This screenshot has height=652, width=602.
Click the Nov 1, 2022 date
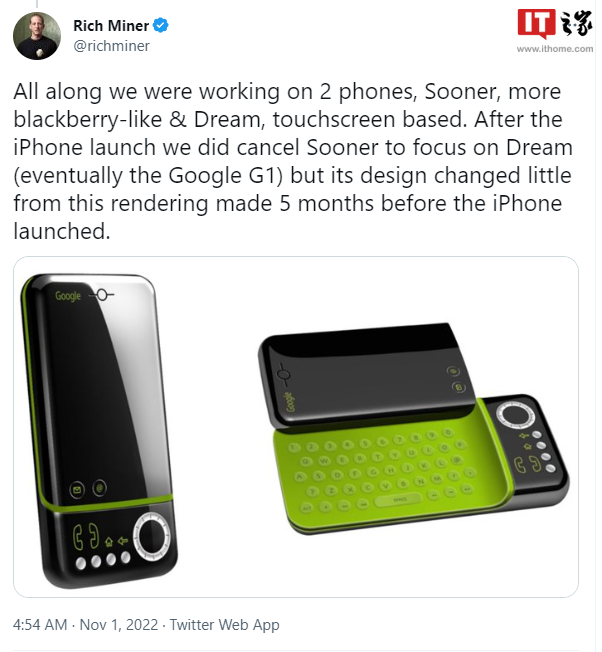coord(118,625)
